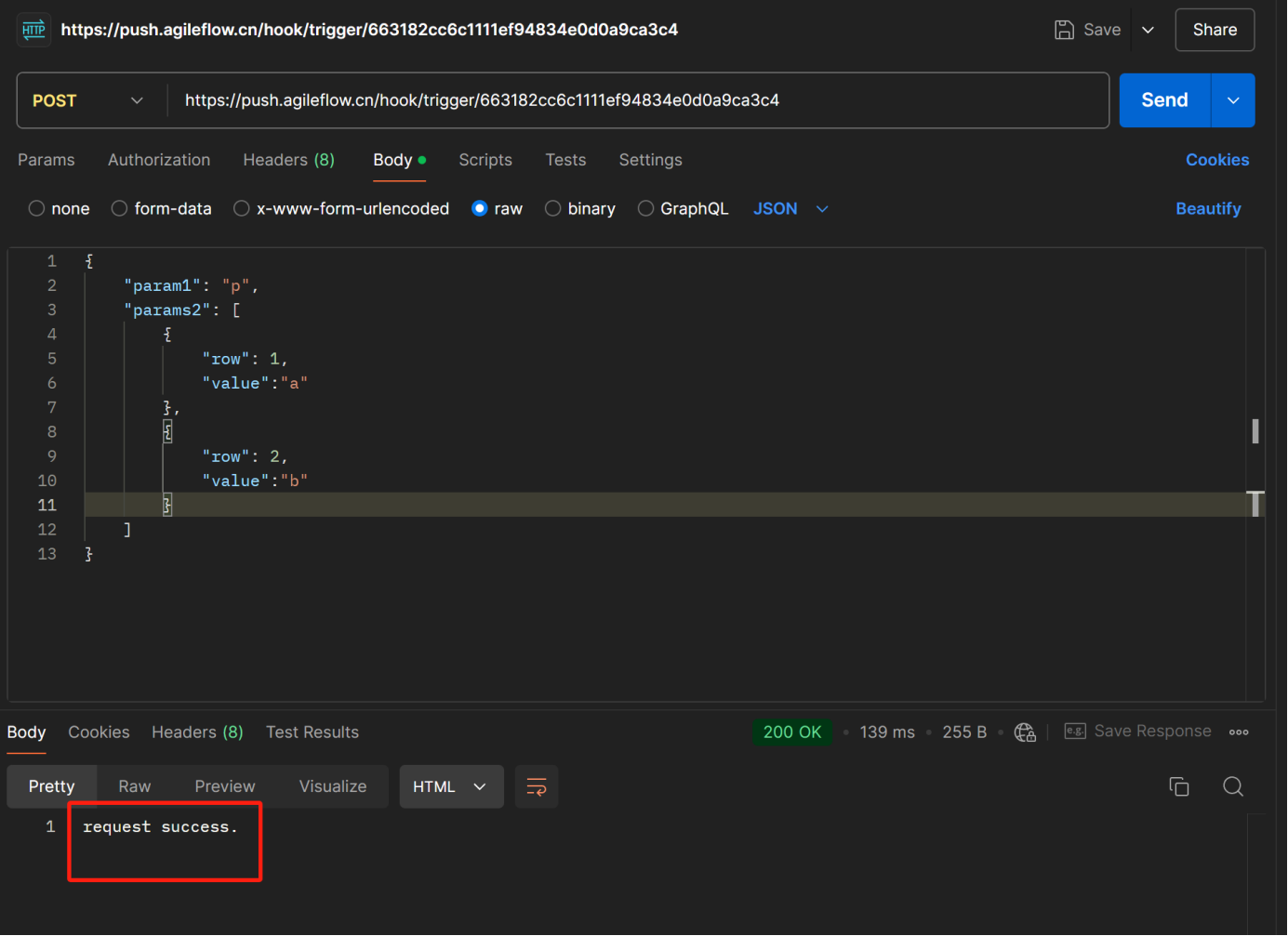Open the HTML response format dropdown
Screen dimensions: 1288x936
451,786
